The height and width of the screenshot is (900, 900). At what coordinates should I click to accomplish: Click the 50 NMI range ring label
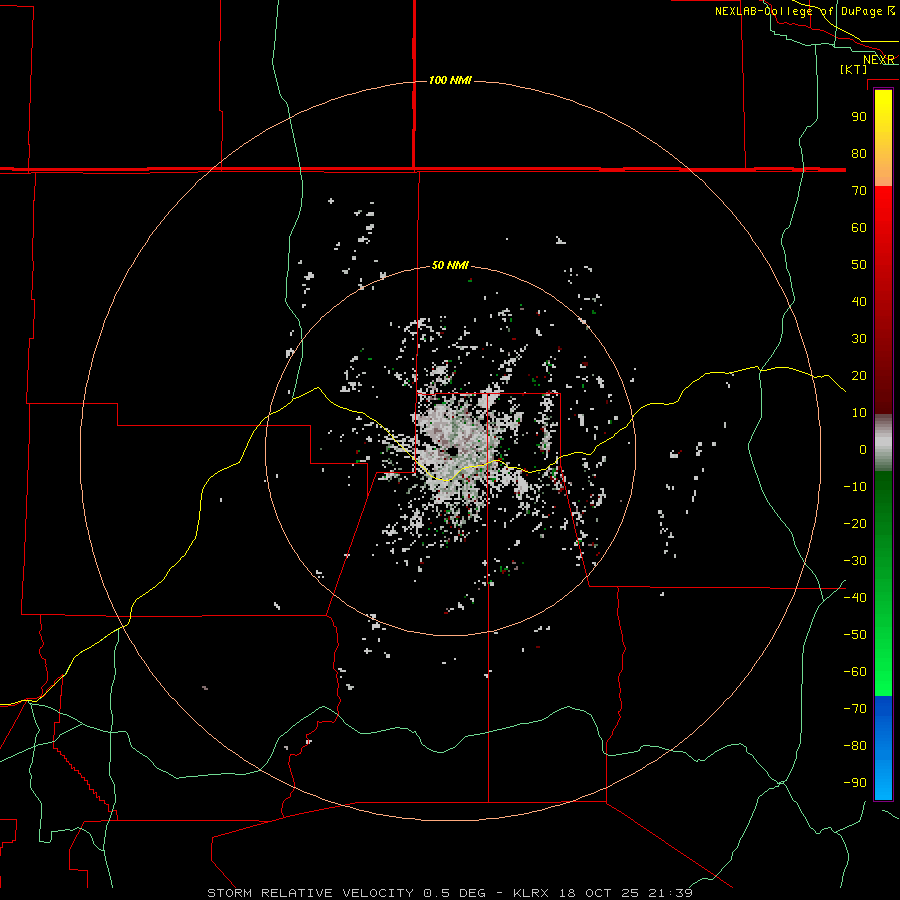450,265
